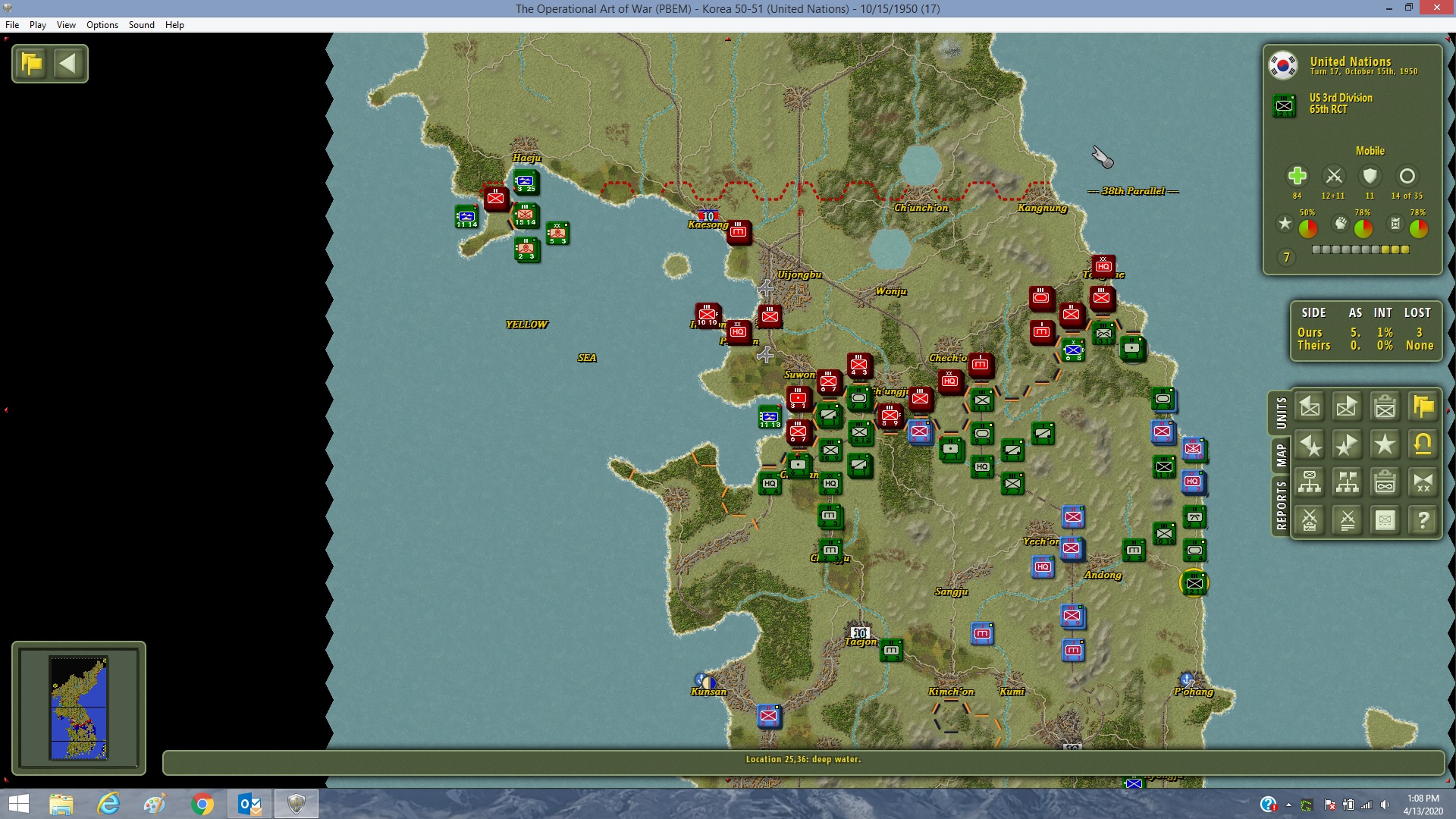Open the Windows Start button
This screenshot has width=1456, height=819.
tap(18, 804)
